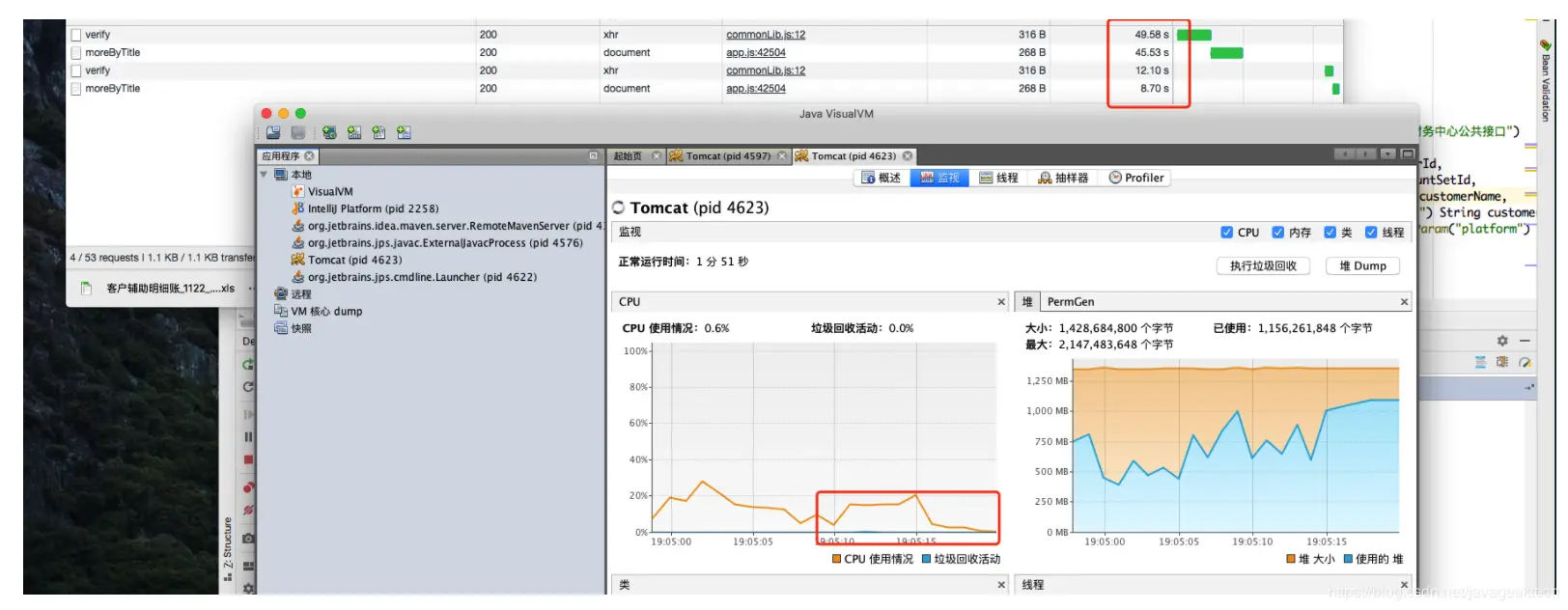
Task: Click the Add Application Snapshot toolbar icon
Action: click(404, 132)
